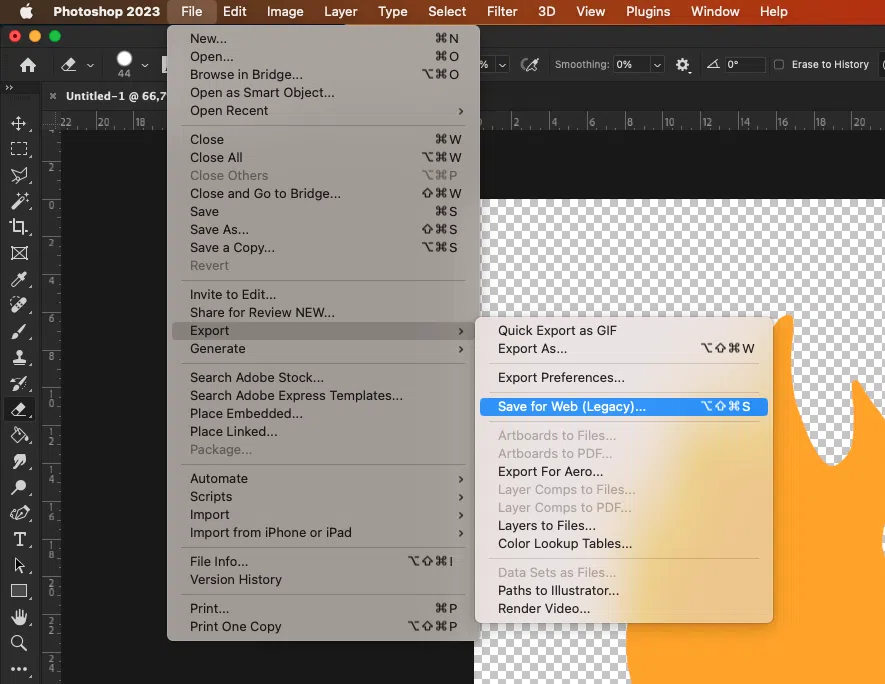The image size is (885, 684).
Task: Open the brush preset picker dropdown arrow
Action: (145, 65)
